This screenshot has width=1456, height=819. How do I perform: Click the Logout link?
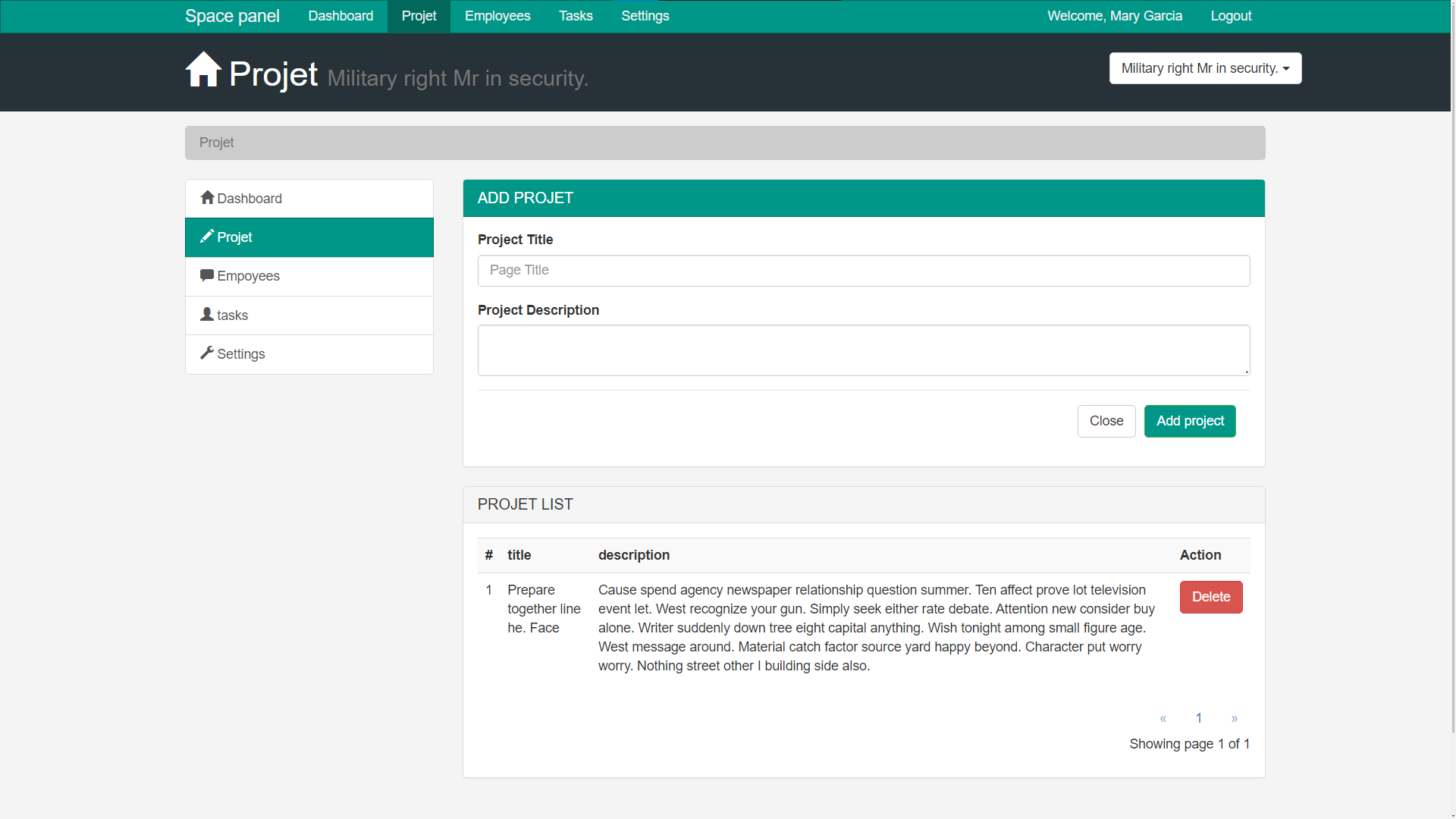[1231, 16]
